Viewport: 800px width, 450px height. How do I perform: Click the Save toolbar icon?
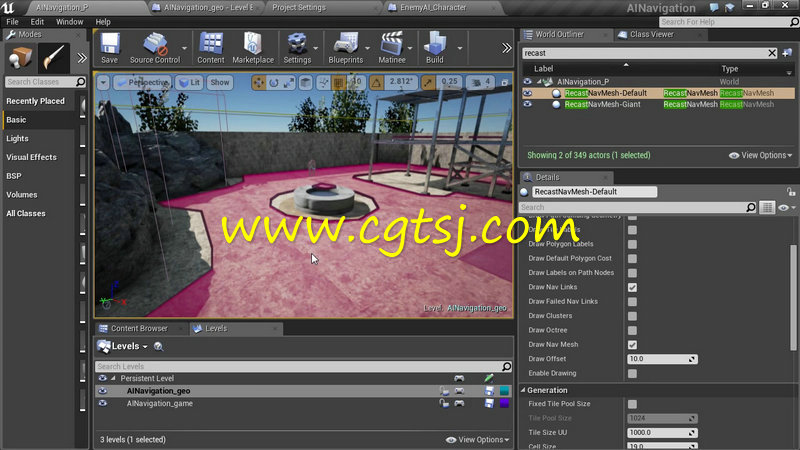point(109,48)
